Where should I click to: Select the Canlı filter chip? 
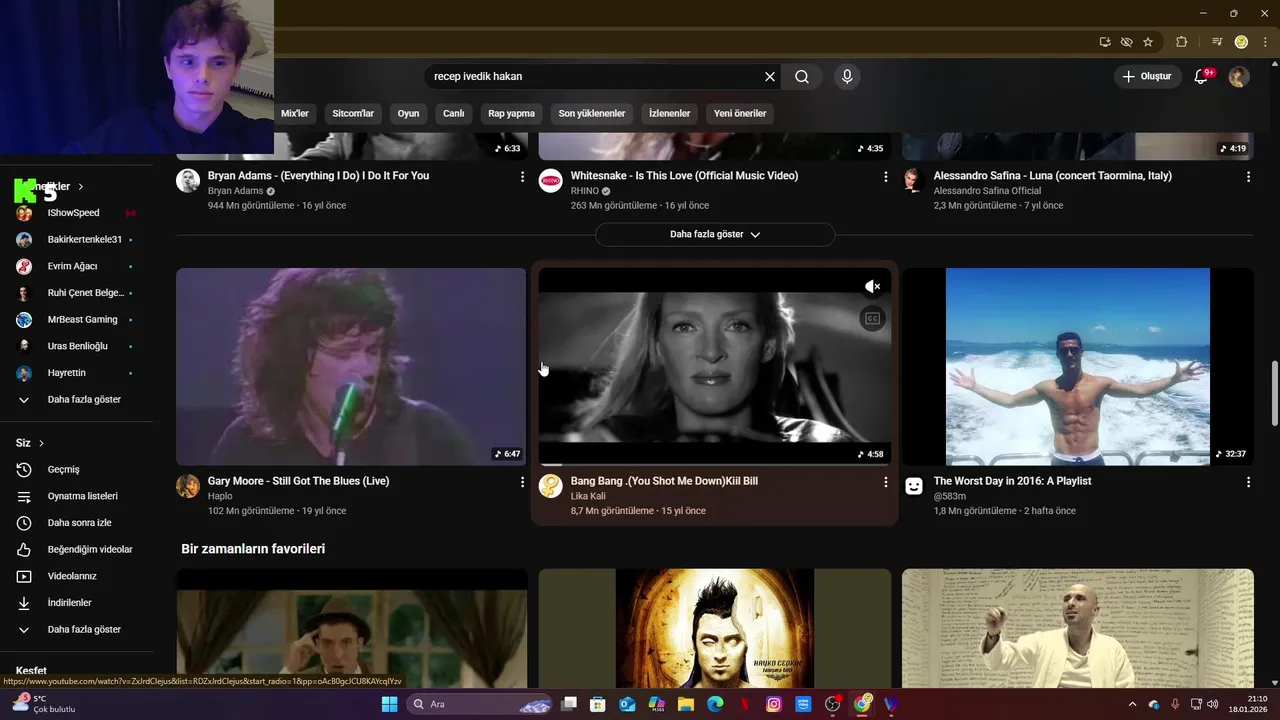(454, 113)
